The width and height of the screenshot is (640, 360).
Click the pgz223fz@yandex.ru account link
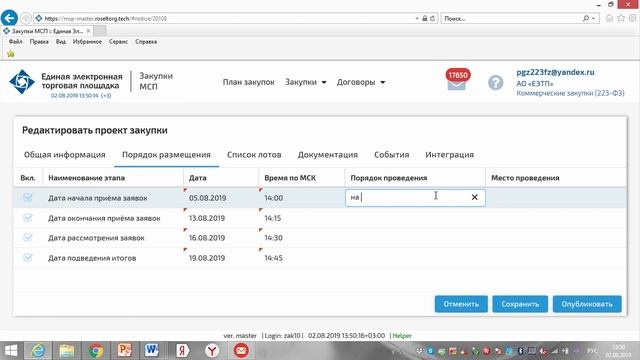pyautogui.click(x=555, y=72)
